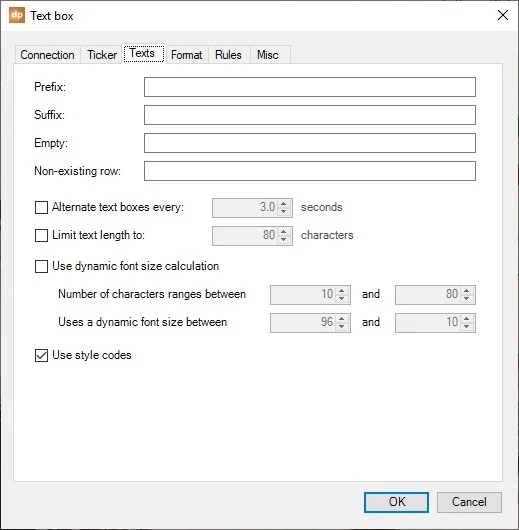Confirm with the OK button
The height and width of the screenshot is (530, 519).
click(x=396, y=502)
